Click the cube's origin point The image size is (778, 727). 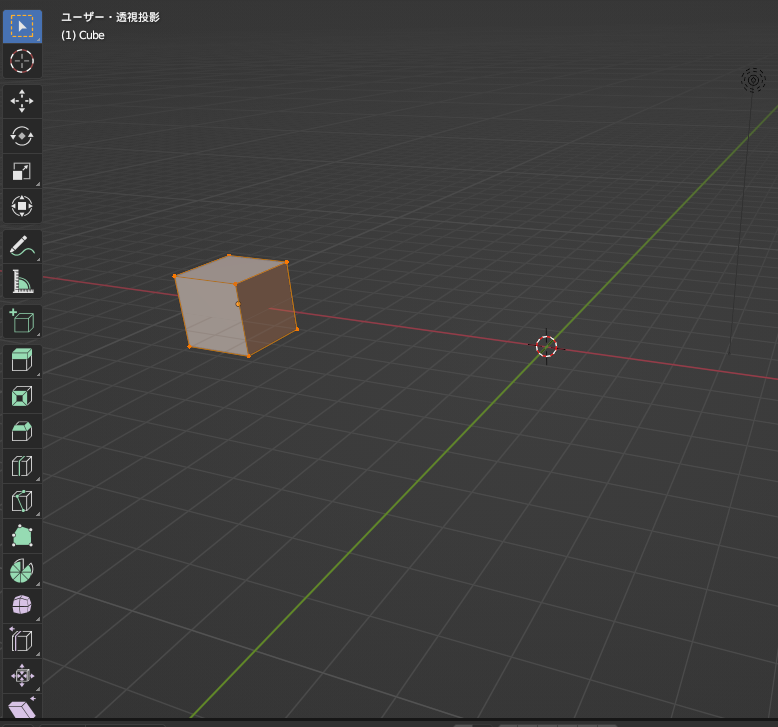tap(238, 304)
